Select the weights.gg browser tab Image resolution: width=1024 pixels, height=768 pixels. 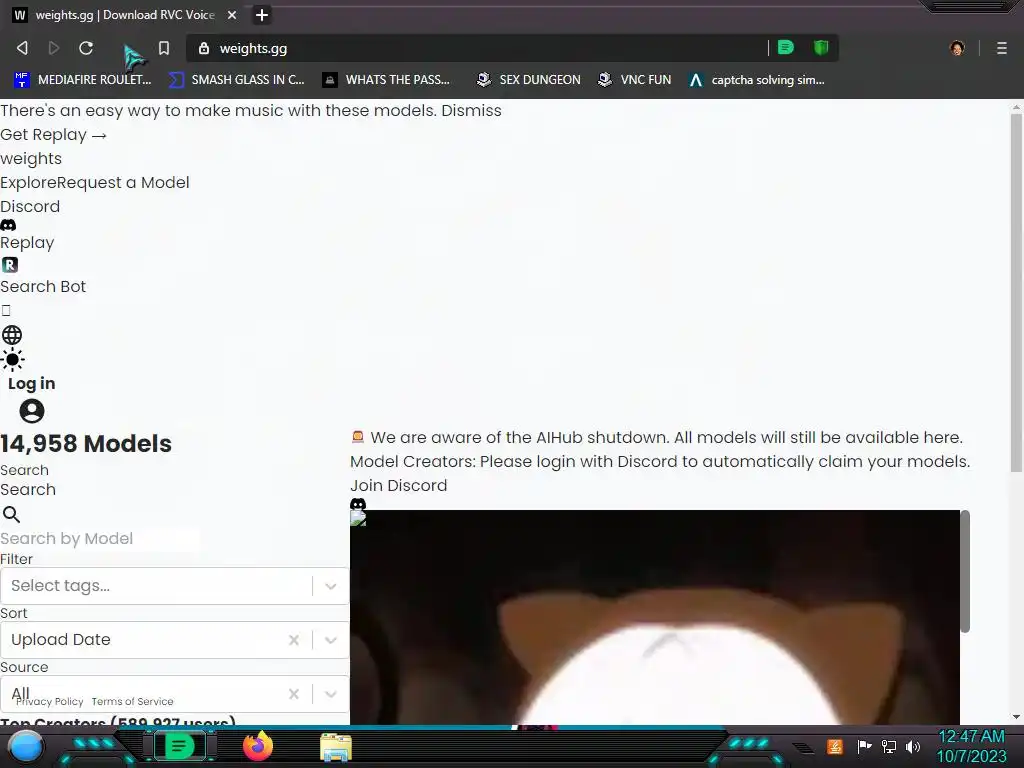click(124, 15)
